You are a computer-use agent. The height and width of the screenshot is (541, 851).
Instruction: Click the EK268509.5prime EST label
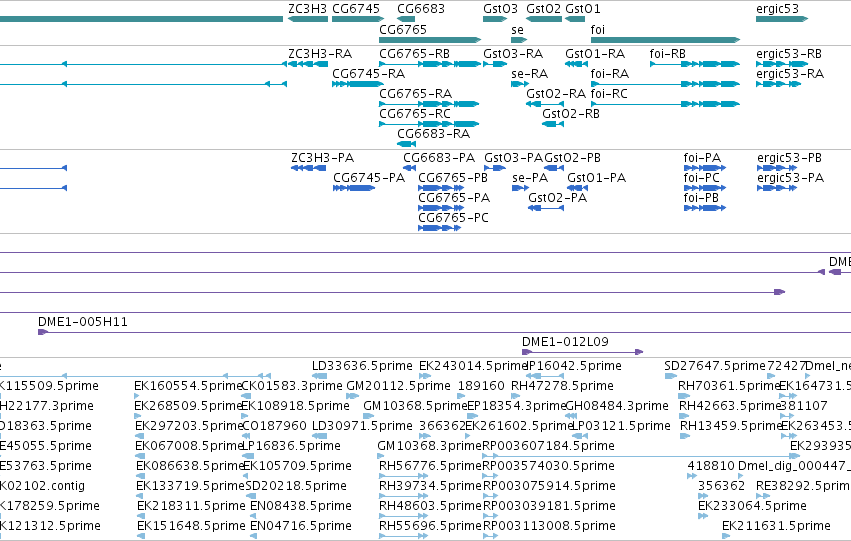[188, 406]
